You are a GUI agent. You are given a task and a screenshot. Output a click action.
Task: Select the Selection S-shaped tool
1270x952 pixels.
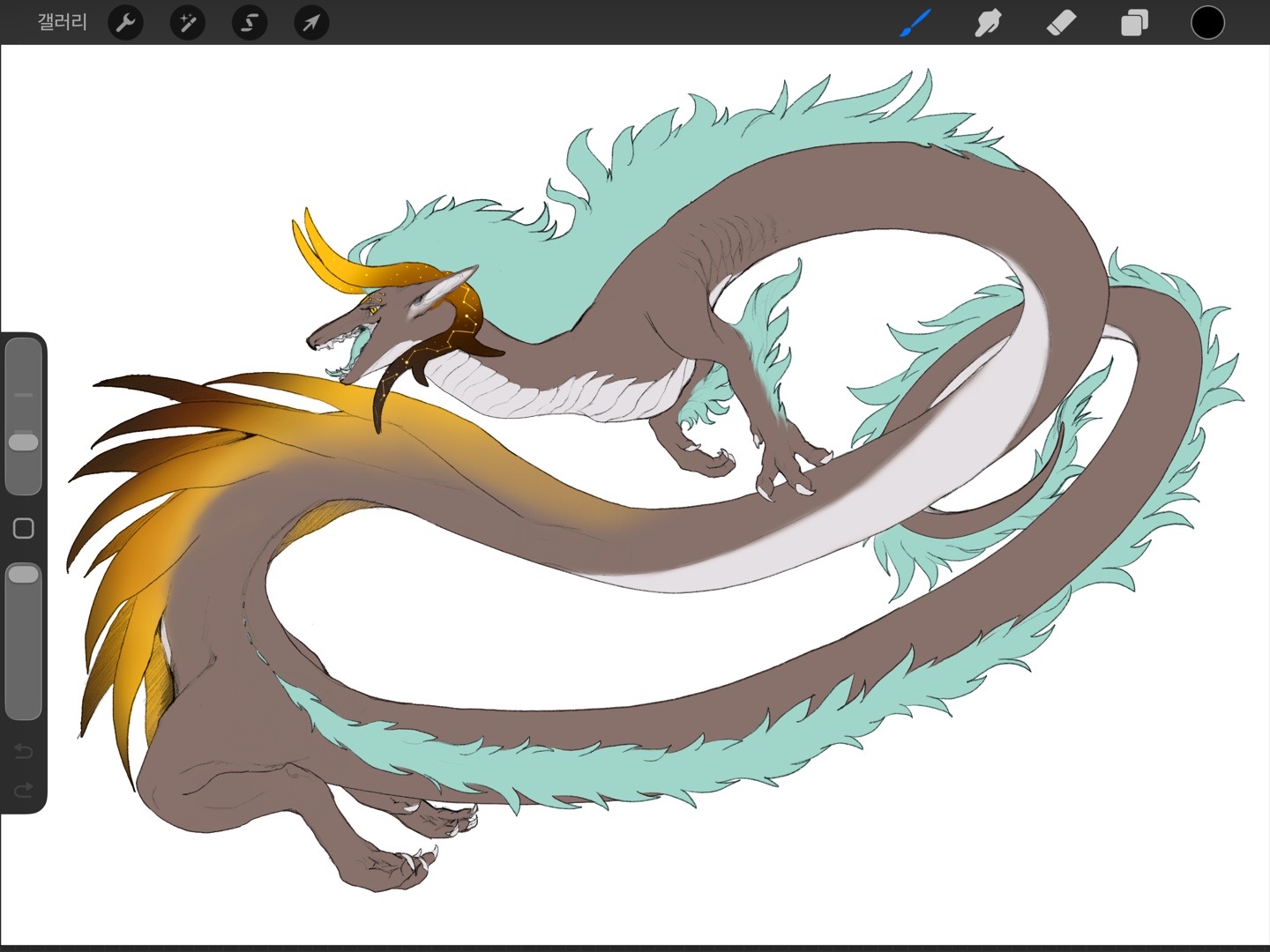tap(250, 23)
